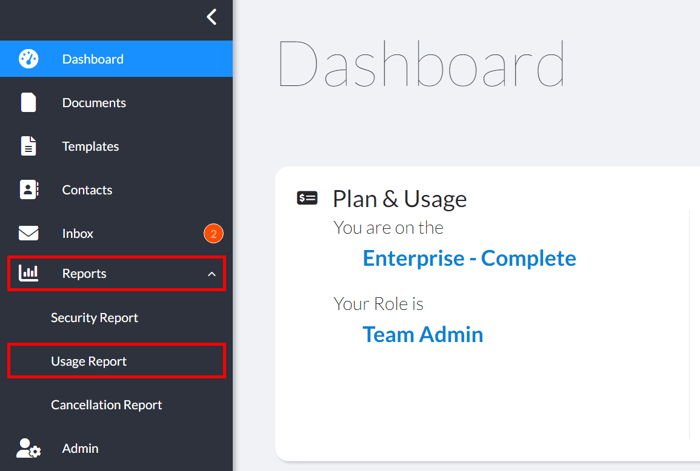
Task: Click the Templates page icon
Action: (28, 146)
